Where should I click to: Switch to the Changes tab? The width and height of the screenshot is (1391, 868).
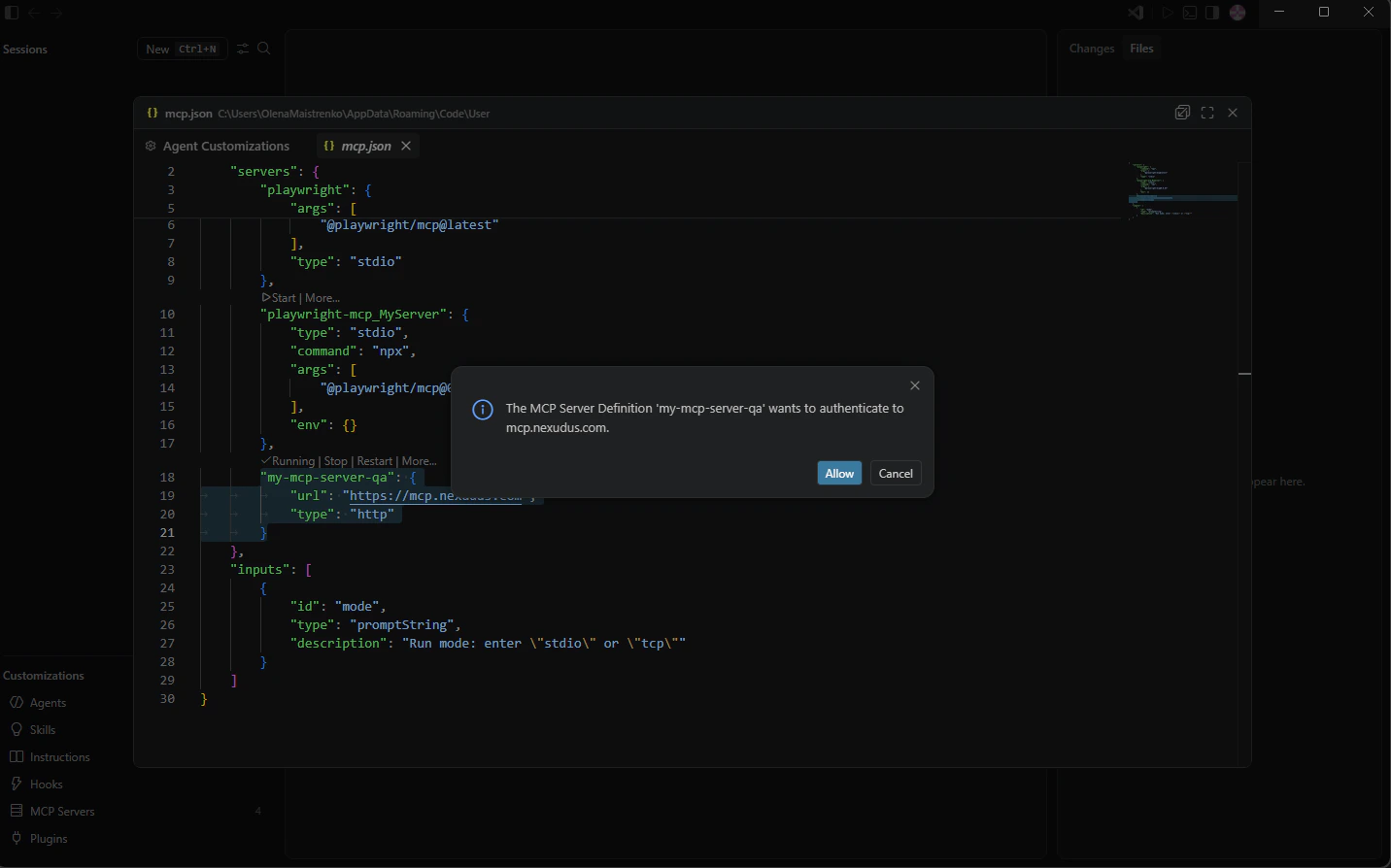coord(1092,49)
